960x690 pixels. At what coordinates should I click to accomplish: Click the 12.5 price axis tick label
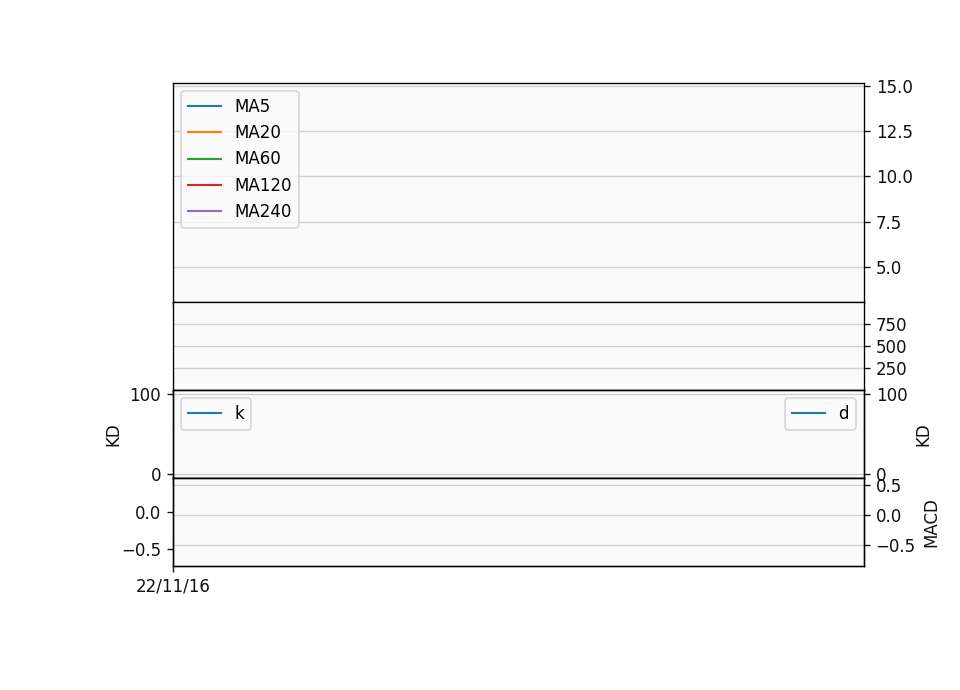894,132
